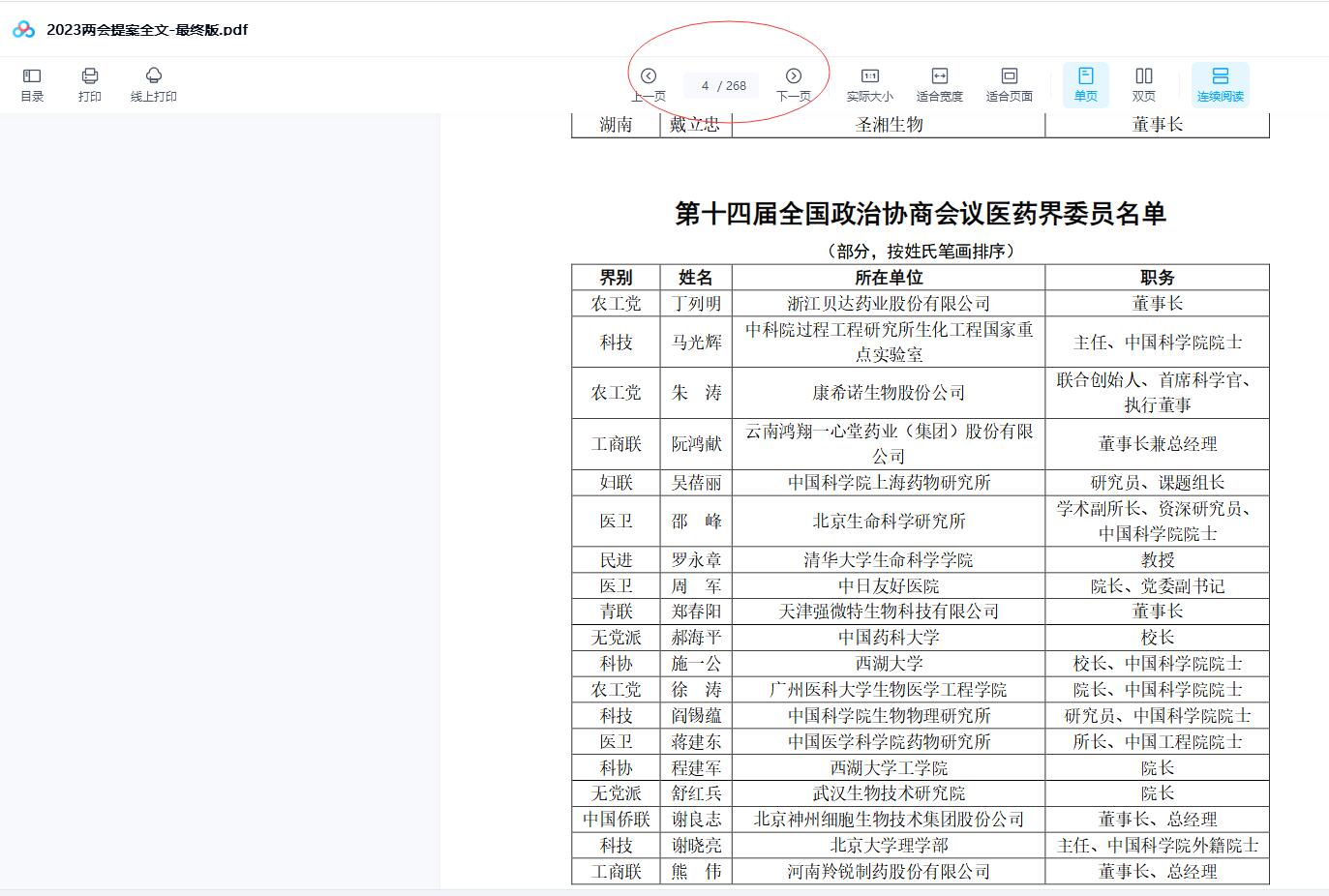
Task: Click the 第十四届全国政治协商会议 heading
Action: 920,214
